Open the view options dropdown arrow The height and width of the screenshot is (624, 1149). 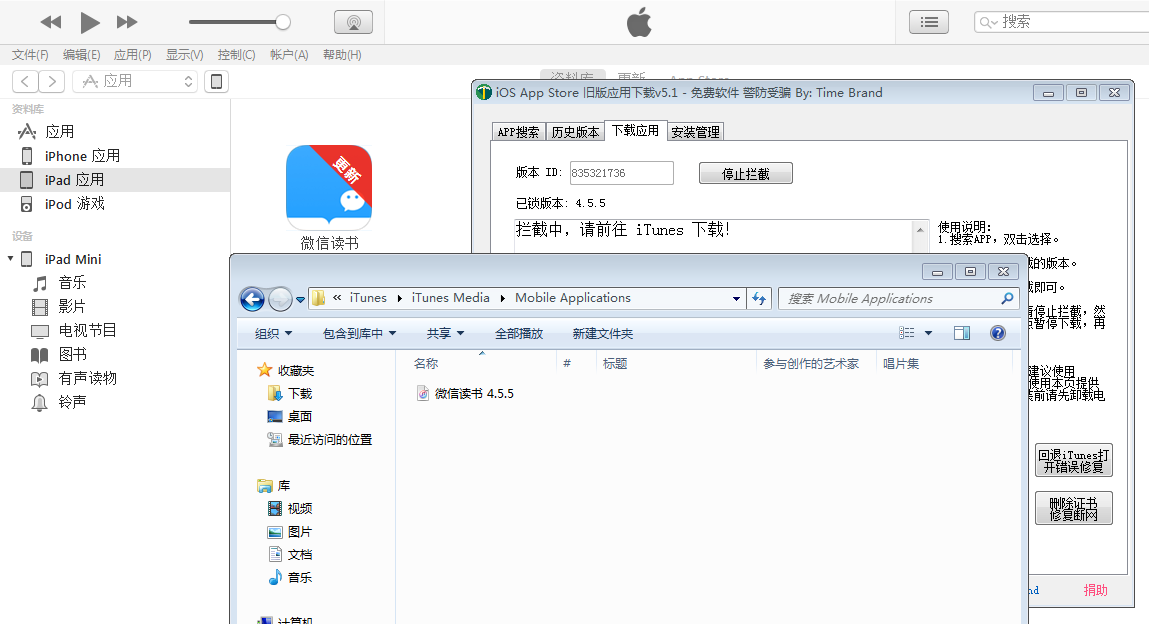[928, 333]
